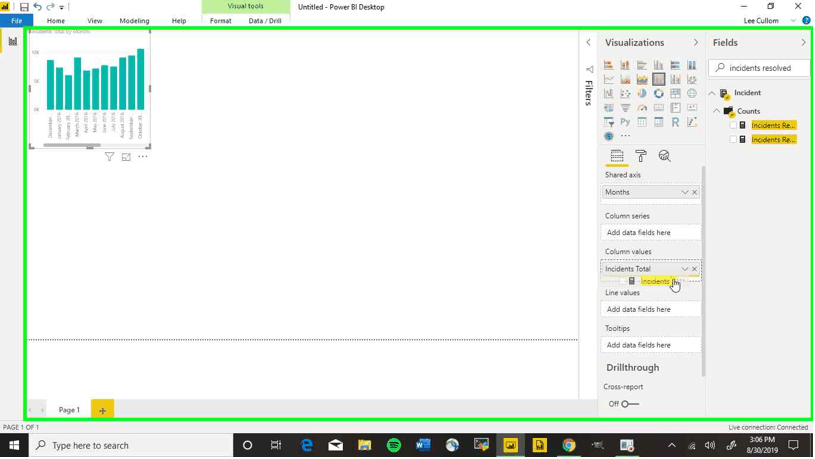Open the Home ribbon tab
The width and height of the screenshot is (815, 459).
click(x=56, y=21)
